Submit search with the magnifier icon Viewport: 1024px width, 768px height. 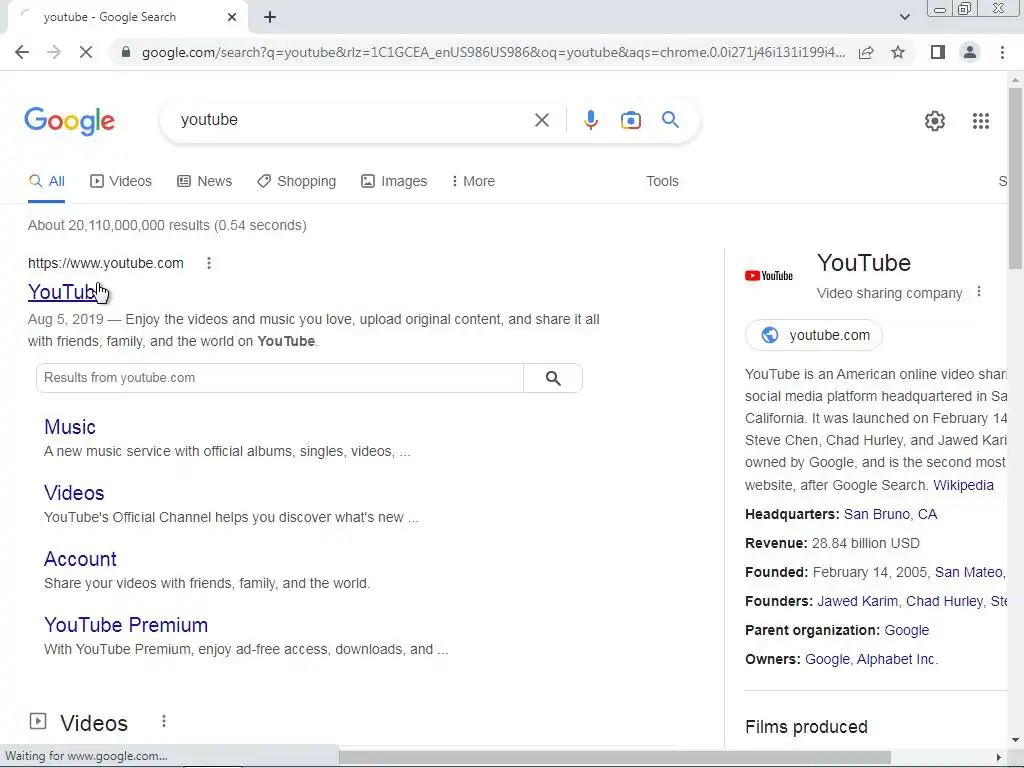(x=670, y=120)
